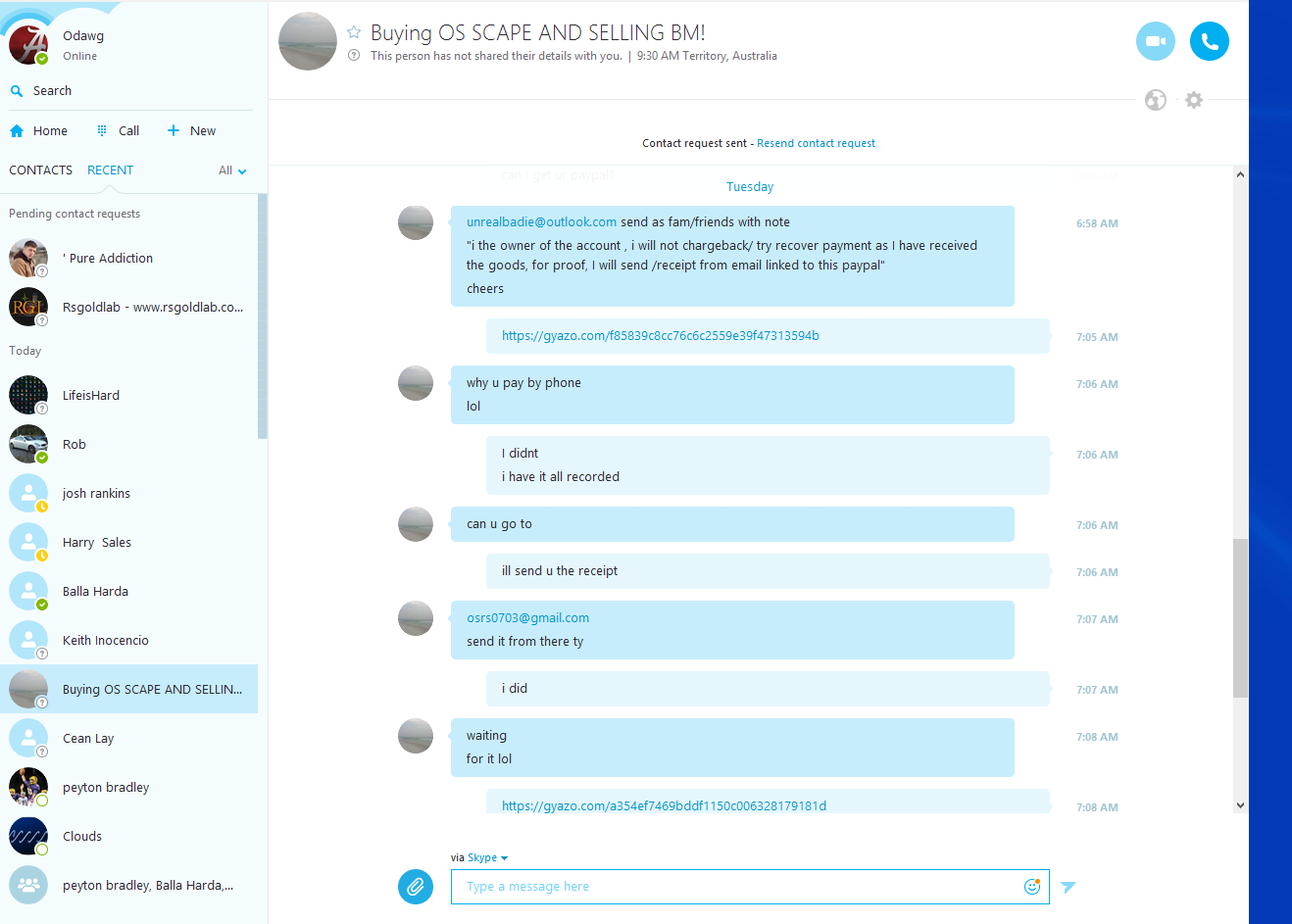Open the New menu item

[x=203, y=130]
